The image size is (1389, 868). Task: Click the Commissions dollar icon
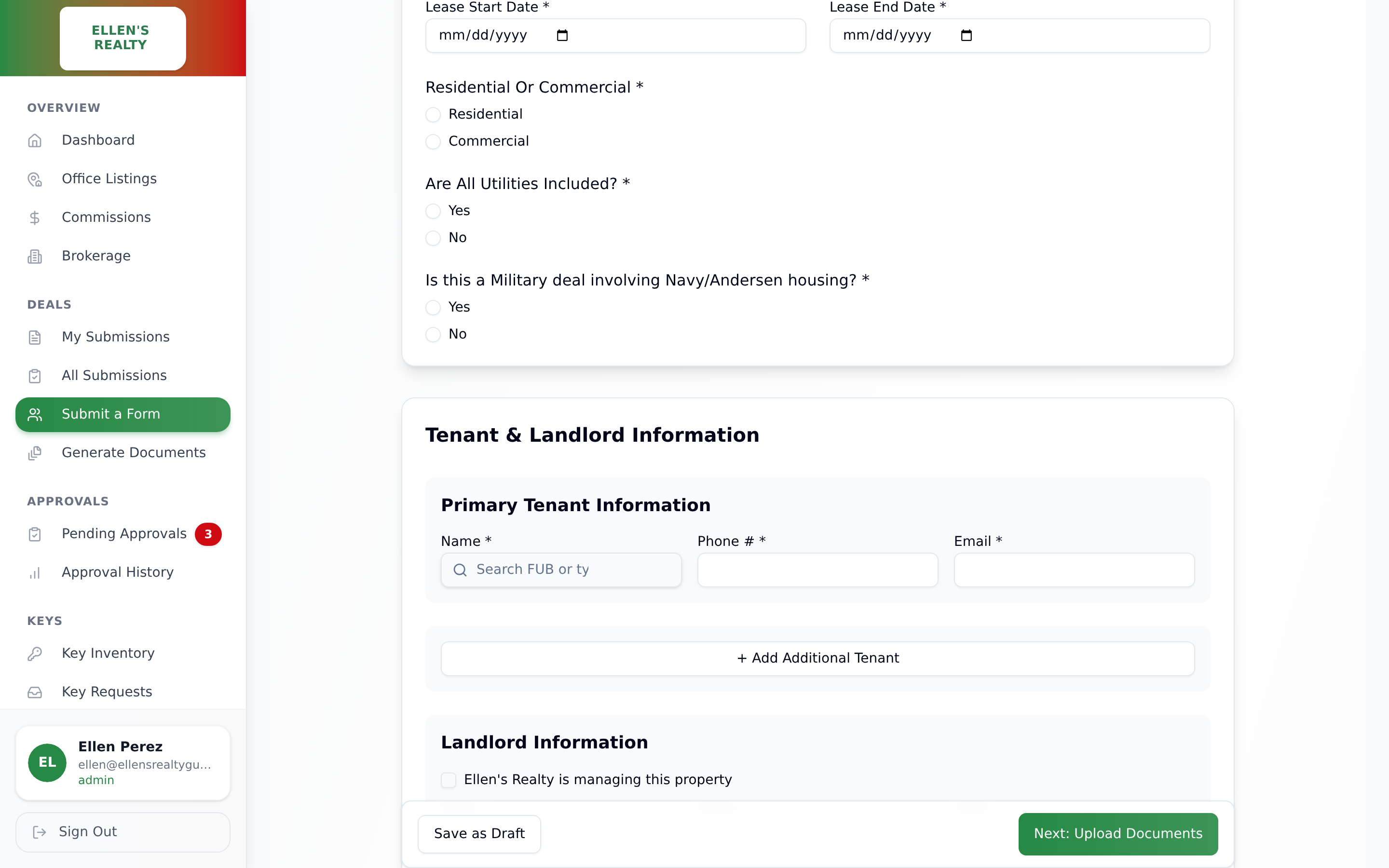point(35,217)
